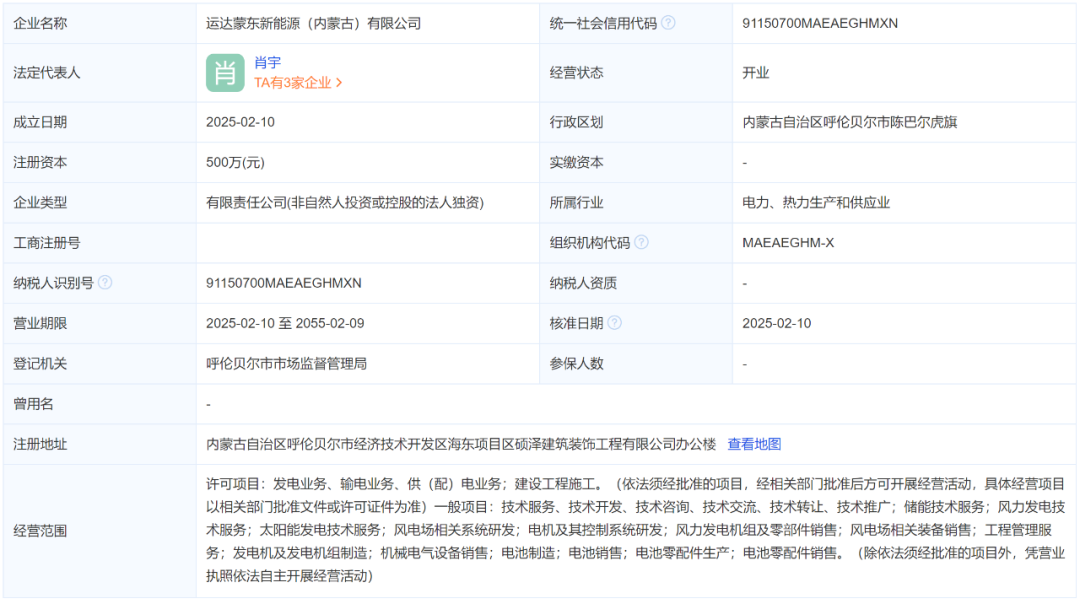Open TA有3家企业 link
The width and height of the screenshot is (1080, 604).
(293, 83)
